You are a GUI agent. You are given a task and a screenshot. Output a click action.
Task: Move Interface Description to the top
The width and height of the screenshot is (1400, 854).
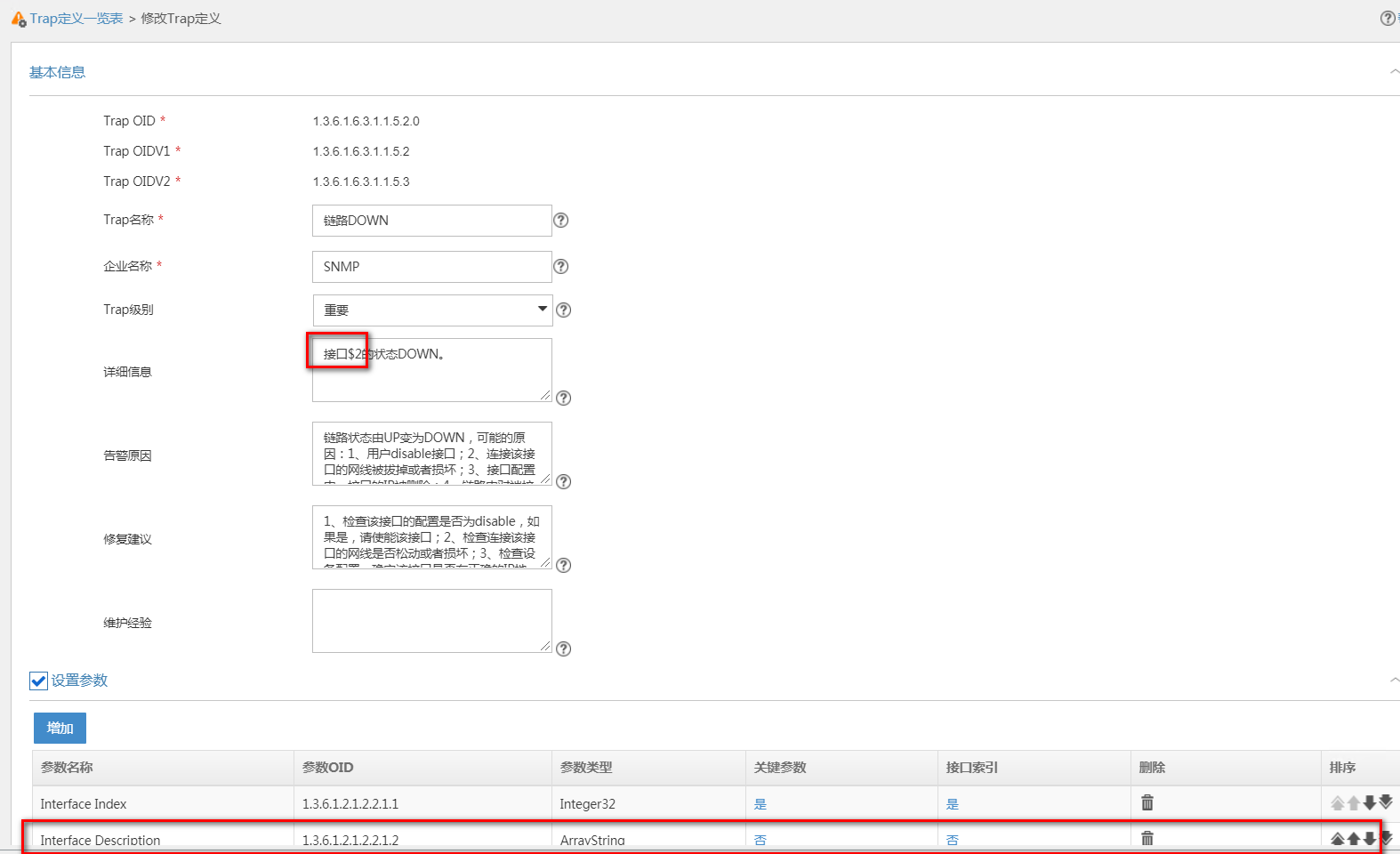(1338, 839)
